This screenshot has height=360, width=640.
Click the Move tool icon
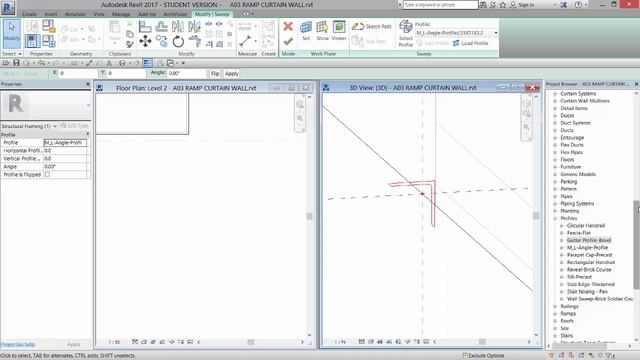coord(145,41)
